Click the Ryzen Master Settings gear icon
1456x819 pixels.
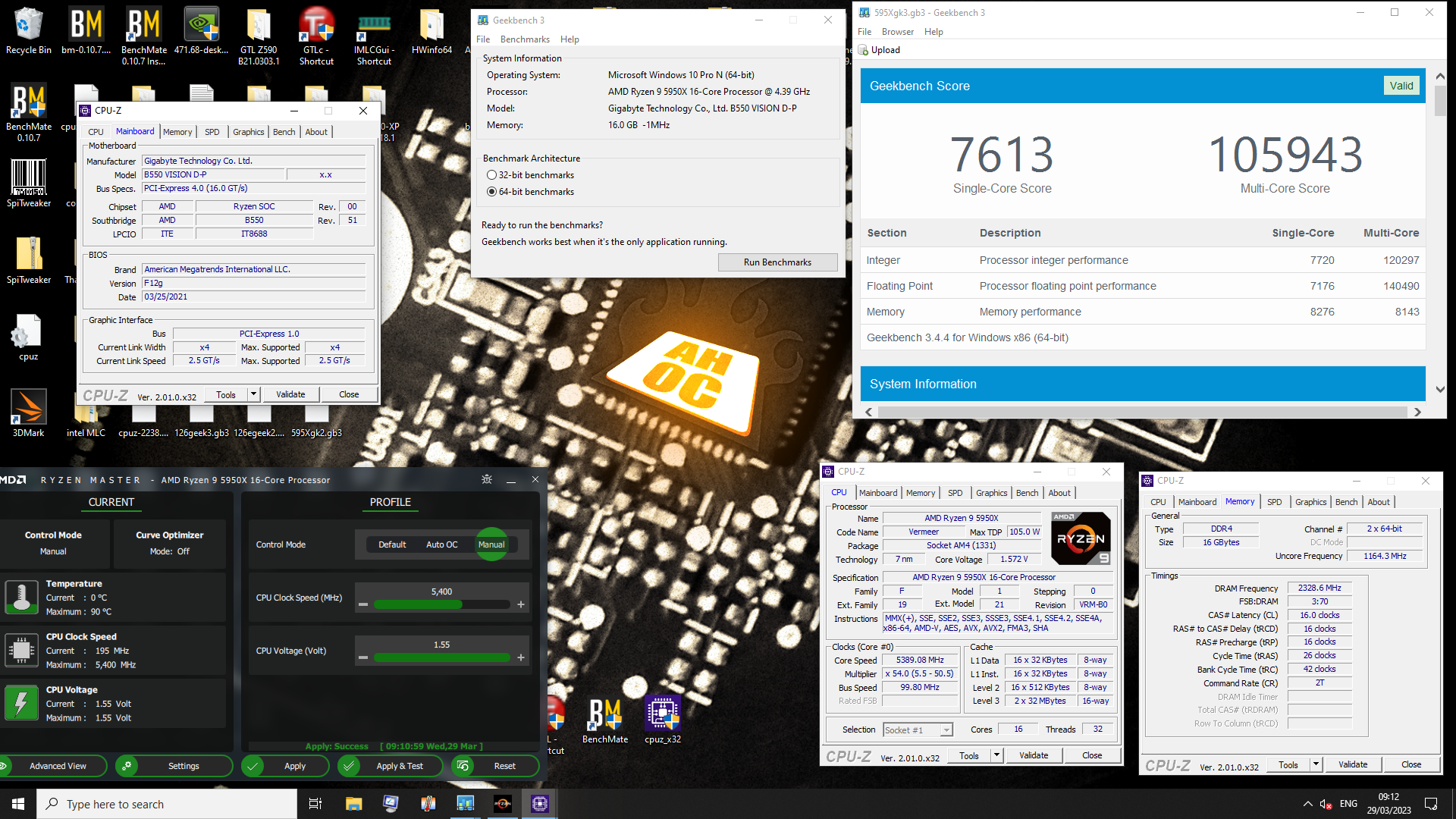pos(127,766)
